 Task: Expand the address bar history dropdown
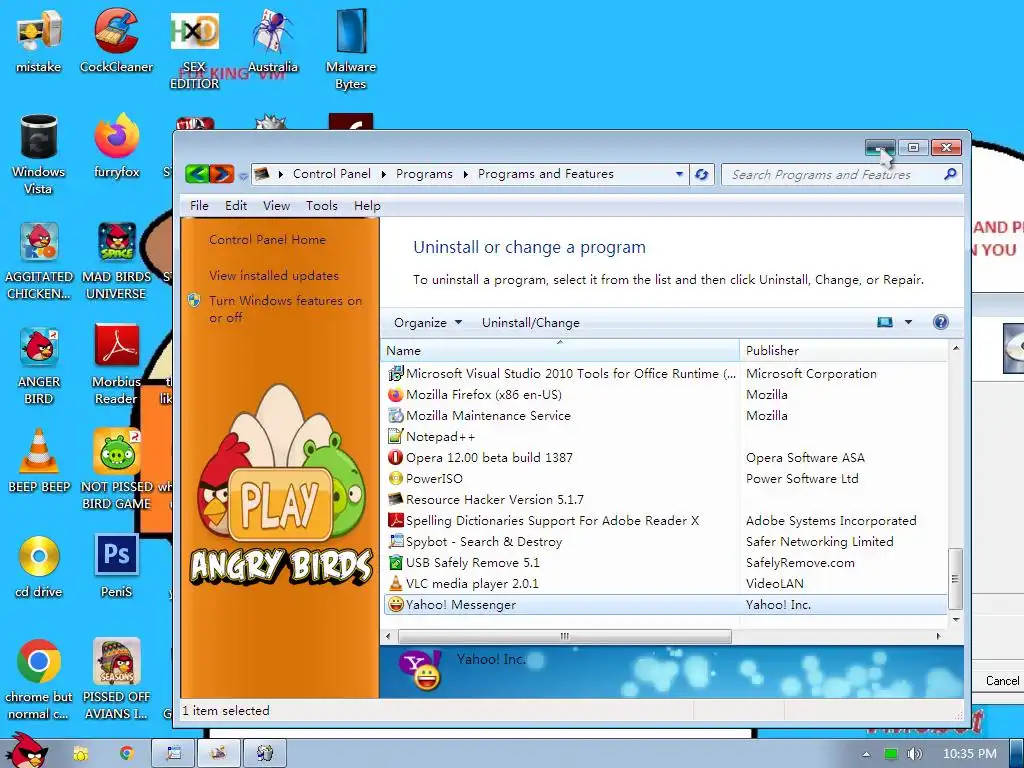click(x=679, y=174)
